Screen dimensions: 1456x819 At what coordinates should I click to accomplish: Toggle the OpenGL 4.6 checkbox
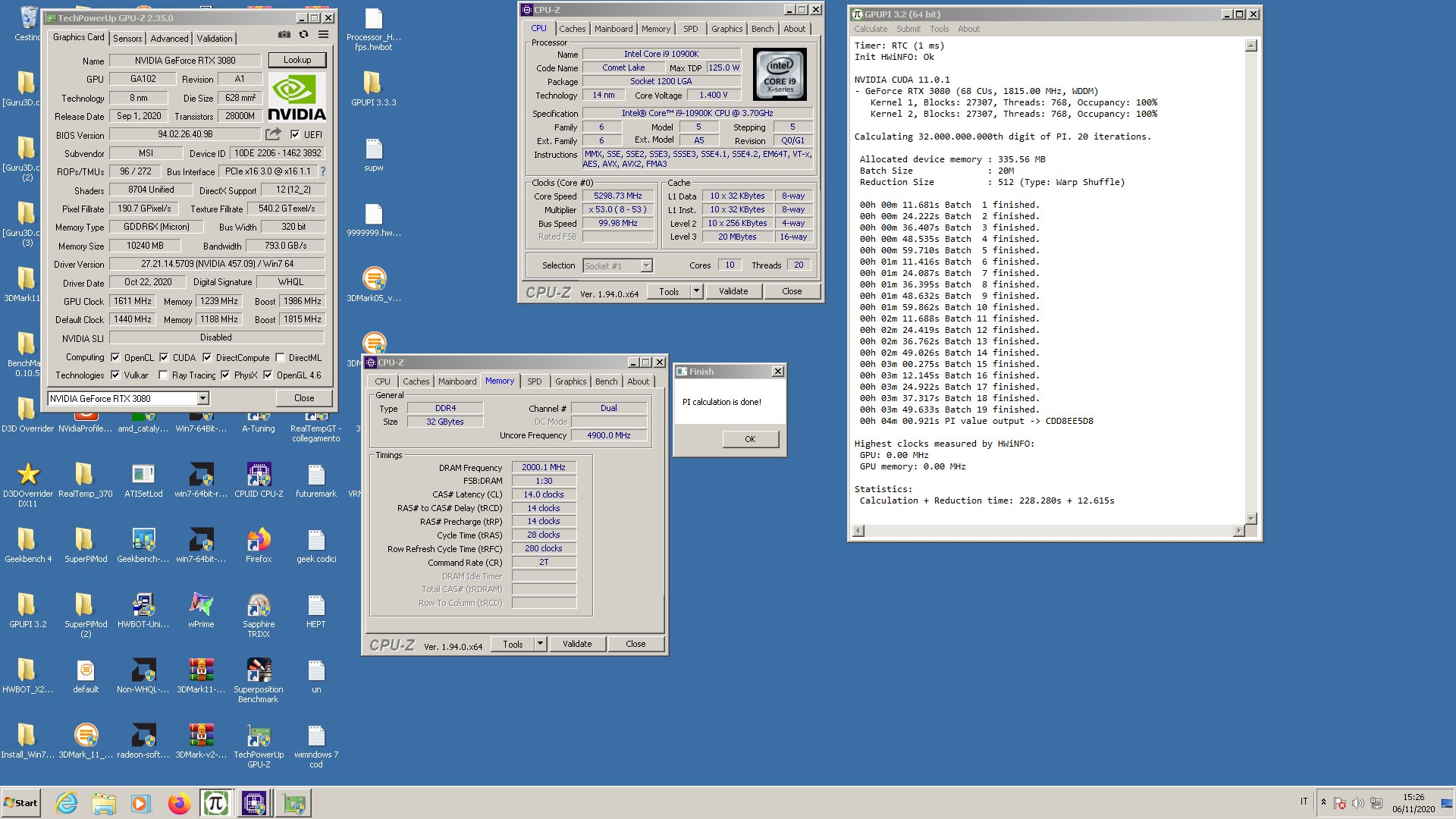pyautogui.click(x=268, y=375)
